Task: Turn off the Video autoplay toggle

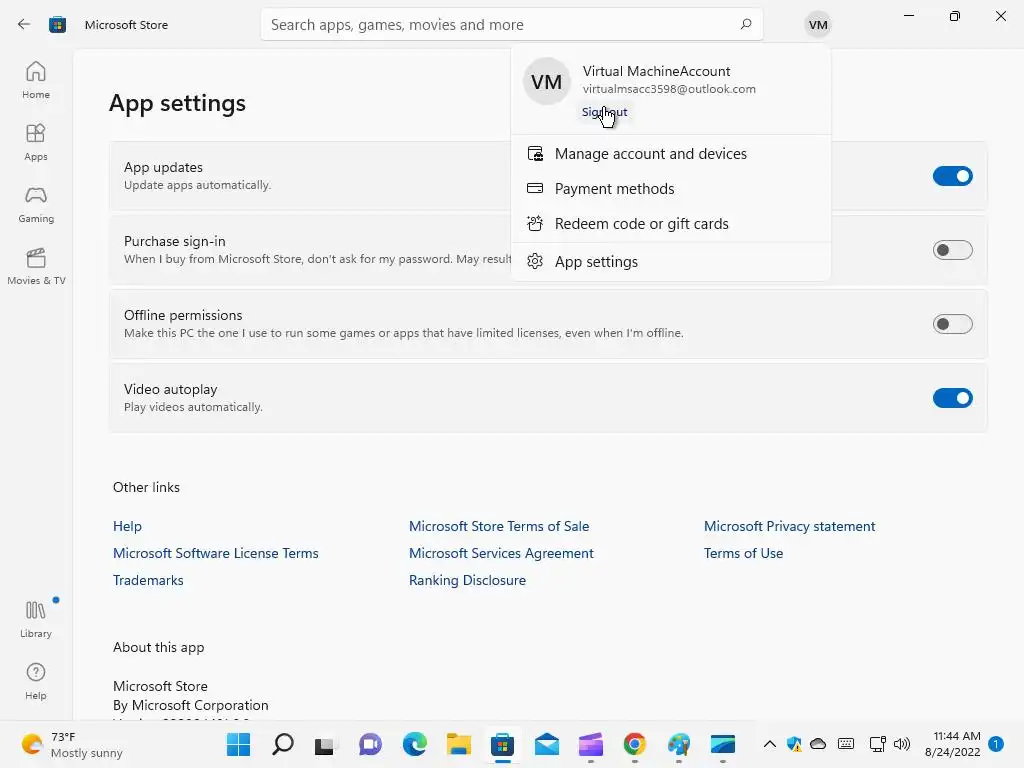Action: [x=952, y=398]
